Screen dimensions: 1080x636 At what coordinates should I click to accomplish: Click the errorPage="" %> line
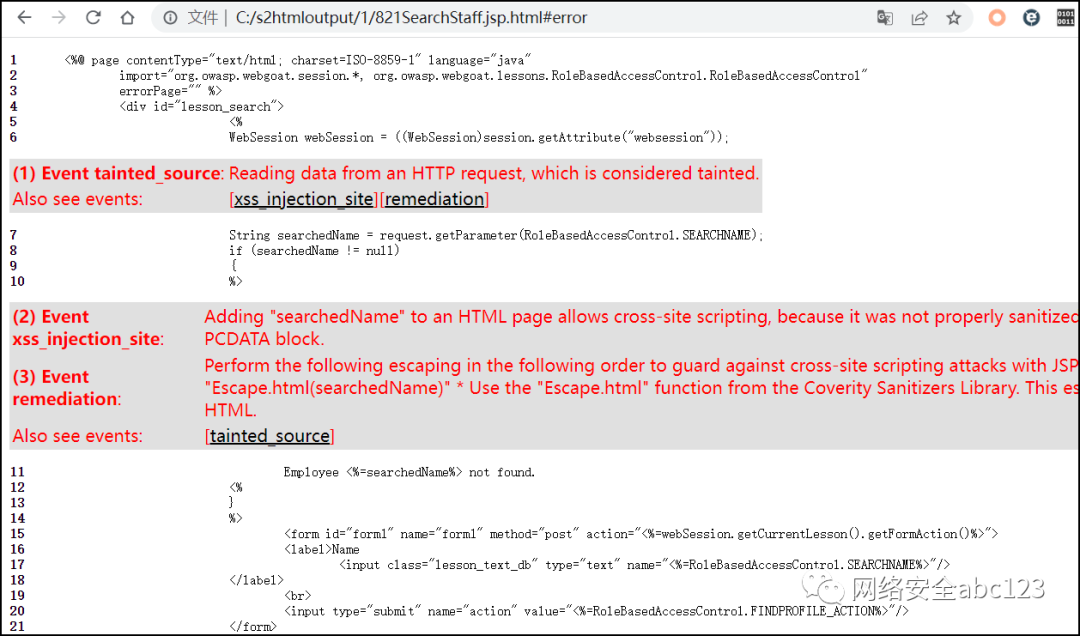pos(171,91)
